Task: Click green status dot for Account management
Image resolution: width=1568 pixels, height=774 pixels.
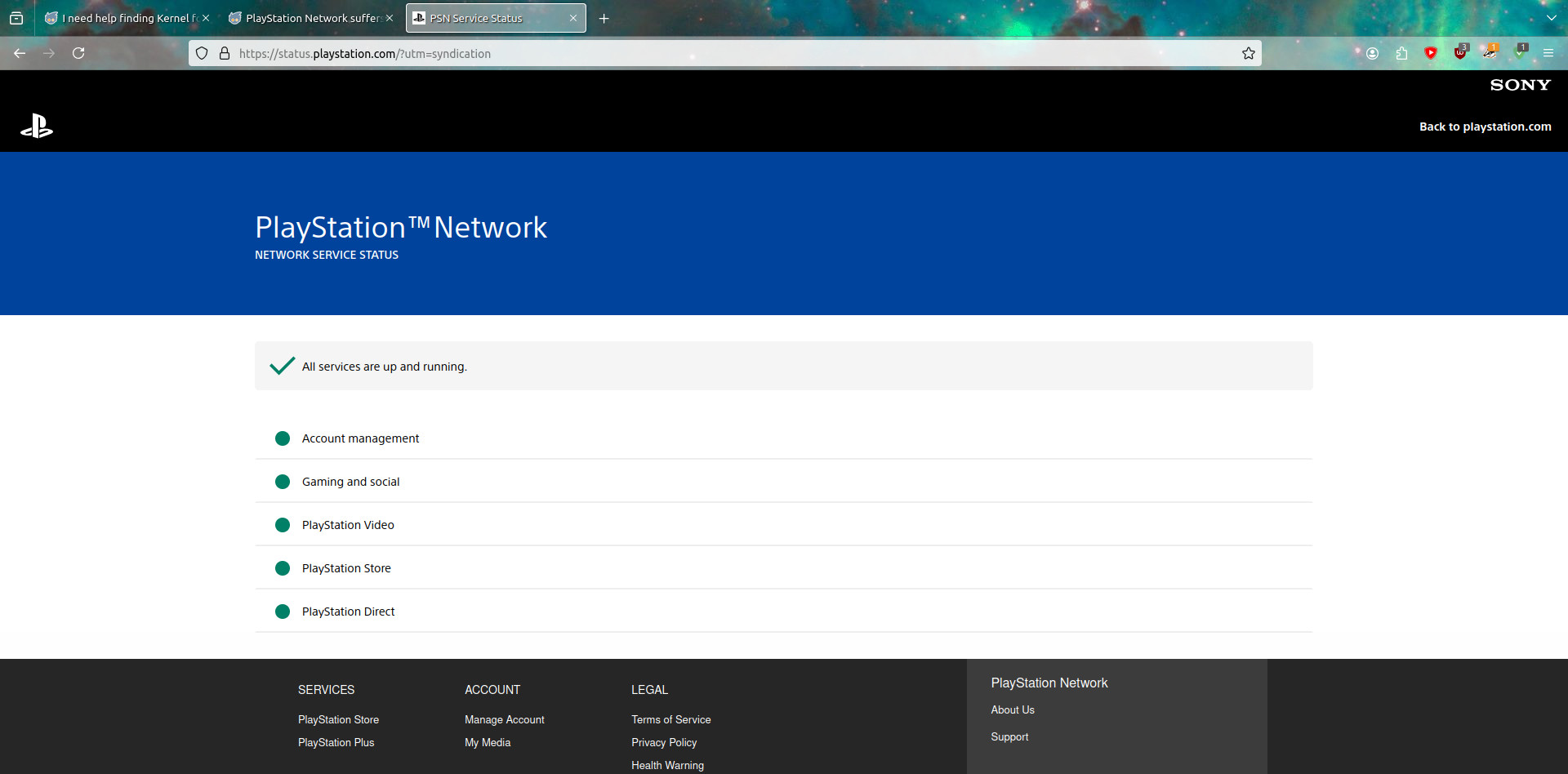Action: coord(283,438)
